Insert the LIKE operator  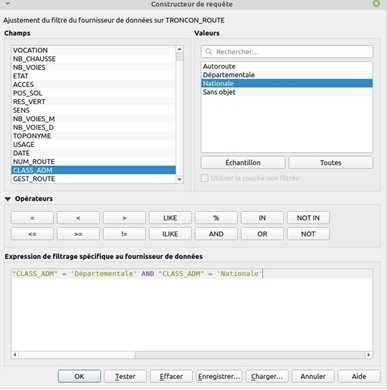(170, 218)
